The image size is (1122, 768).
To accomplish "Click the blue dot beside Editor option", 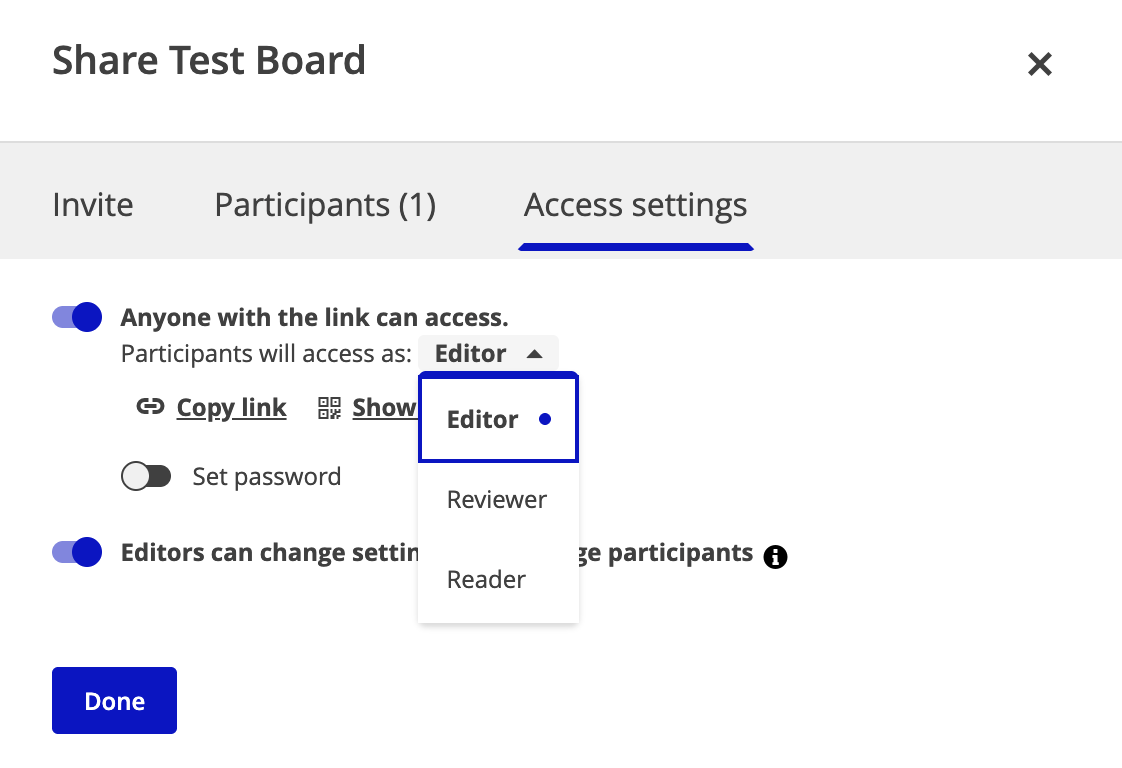I will coord(545,420).
